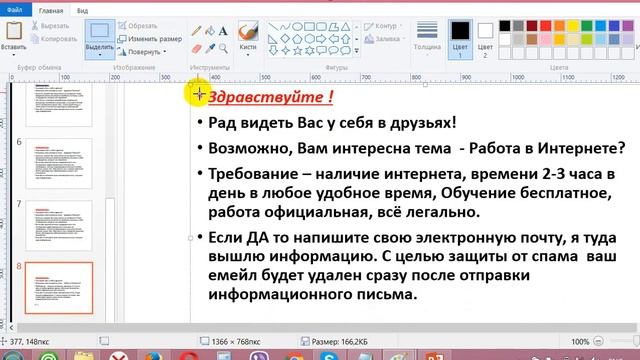Choose the Four-point star shape
The image size is (640, 360).
tap(285, 51)
